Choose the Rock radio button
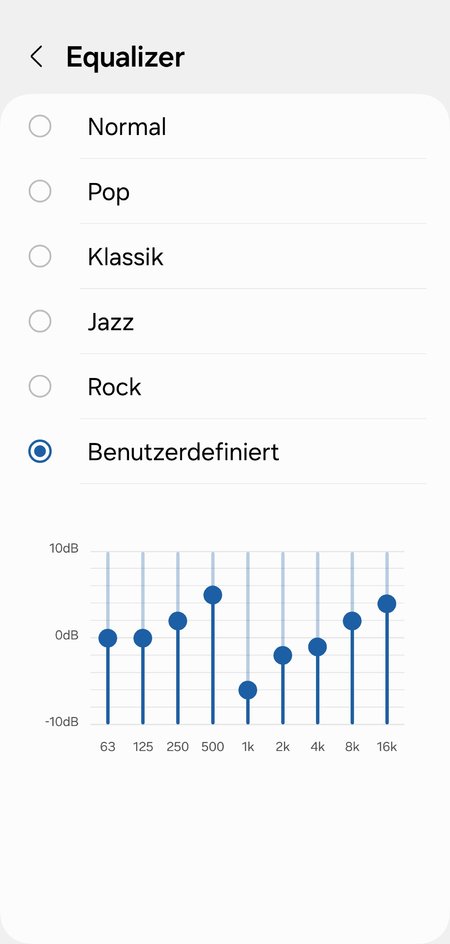 click(x=40, y=387)
